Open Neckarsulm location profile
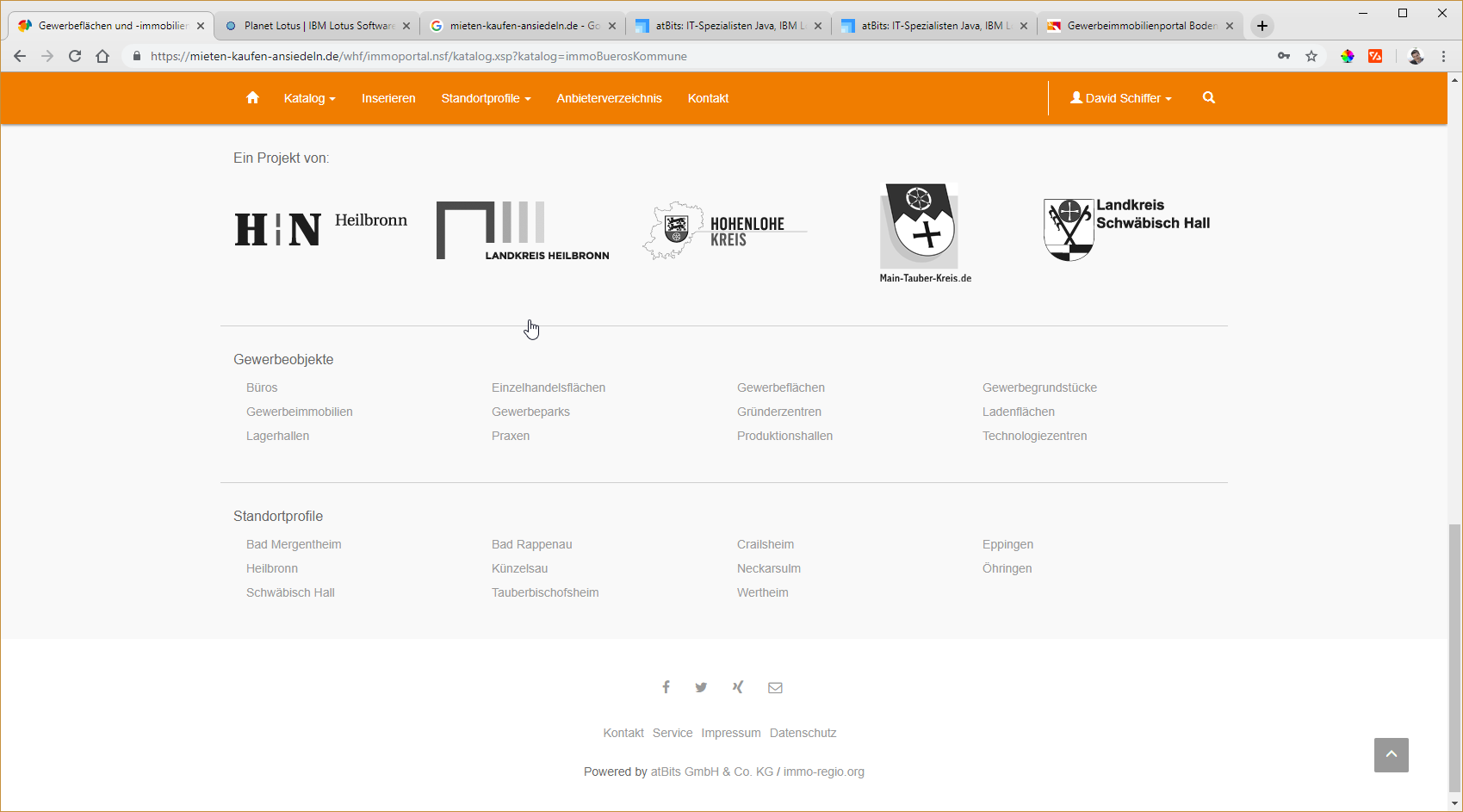The image size is (1463, 812). (769, 568)
